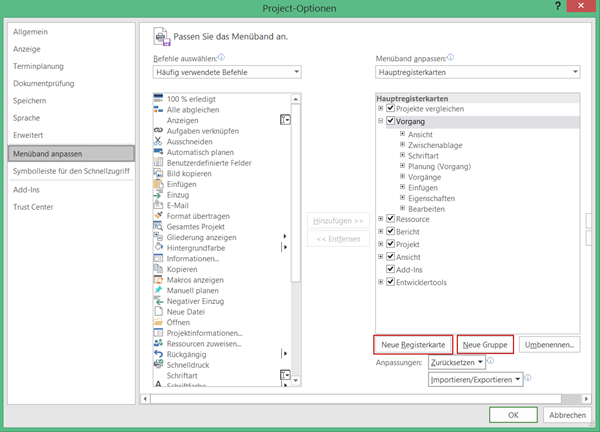Select the Hintergrundfarbe paint bucket icon
Screen dimensions: 600x432
coord(158,248)
